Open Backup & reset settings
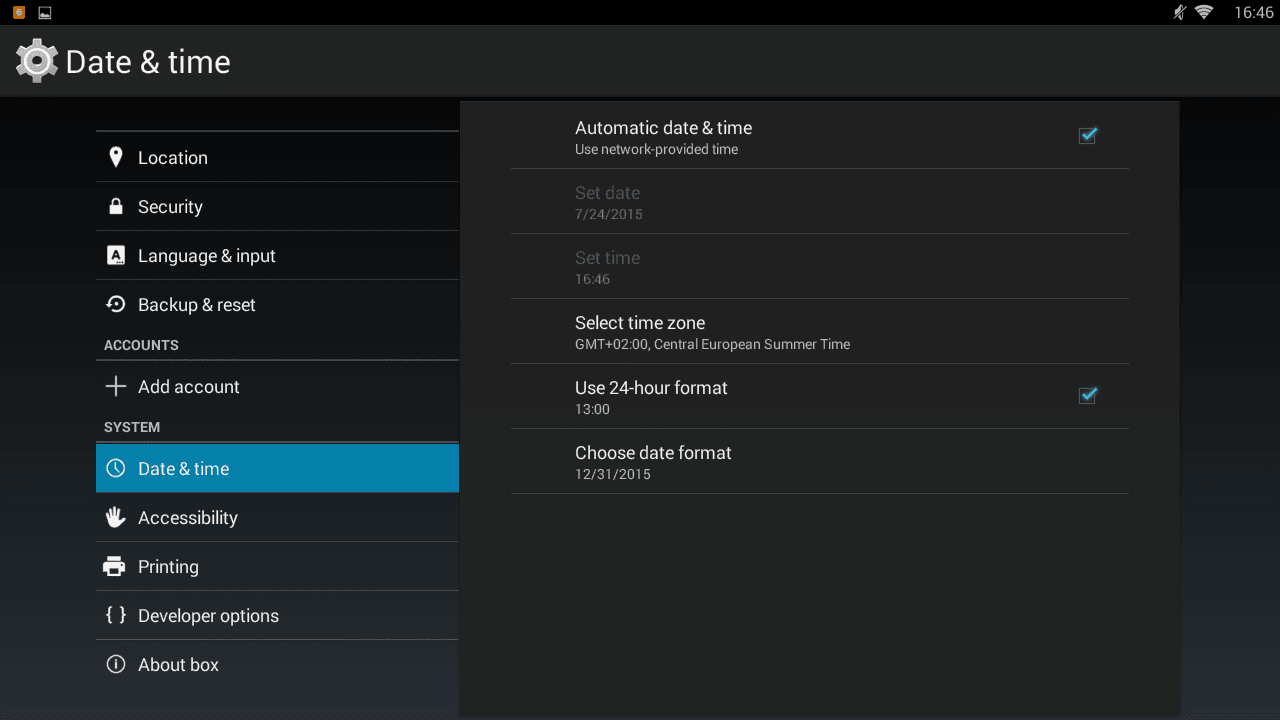The image size is (1280, 720). click(x=277, y=304)
